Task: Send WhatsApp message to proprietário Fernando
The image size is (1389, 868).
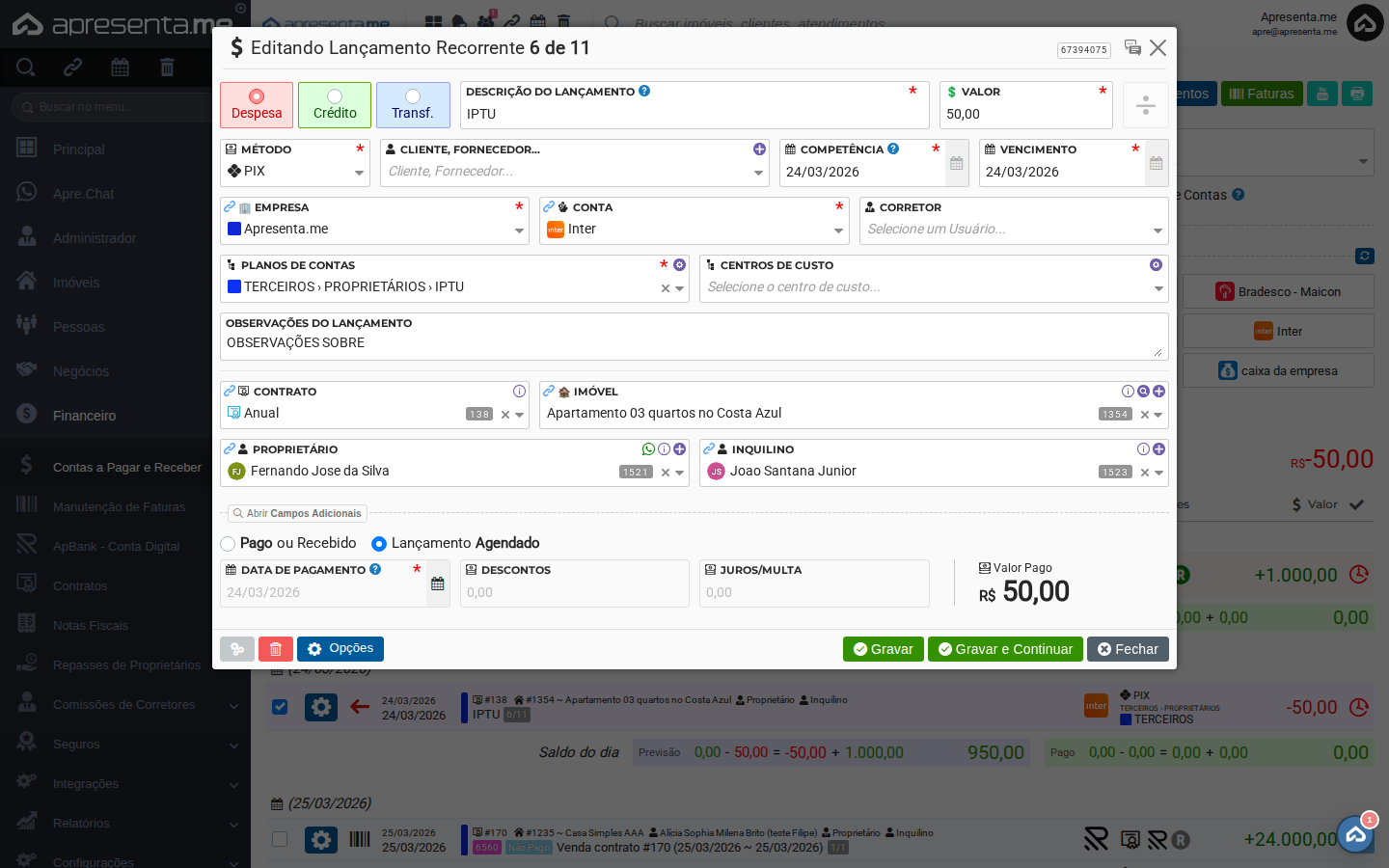Action: click(648, 448)
